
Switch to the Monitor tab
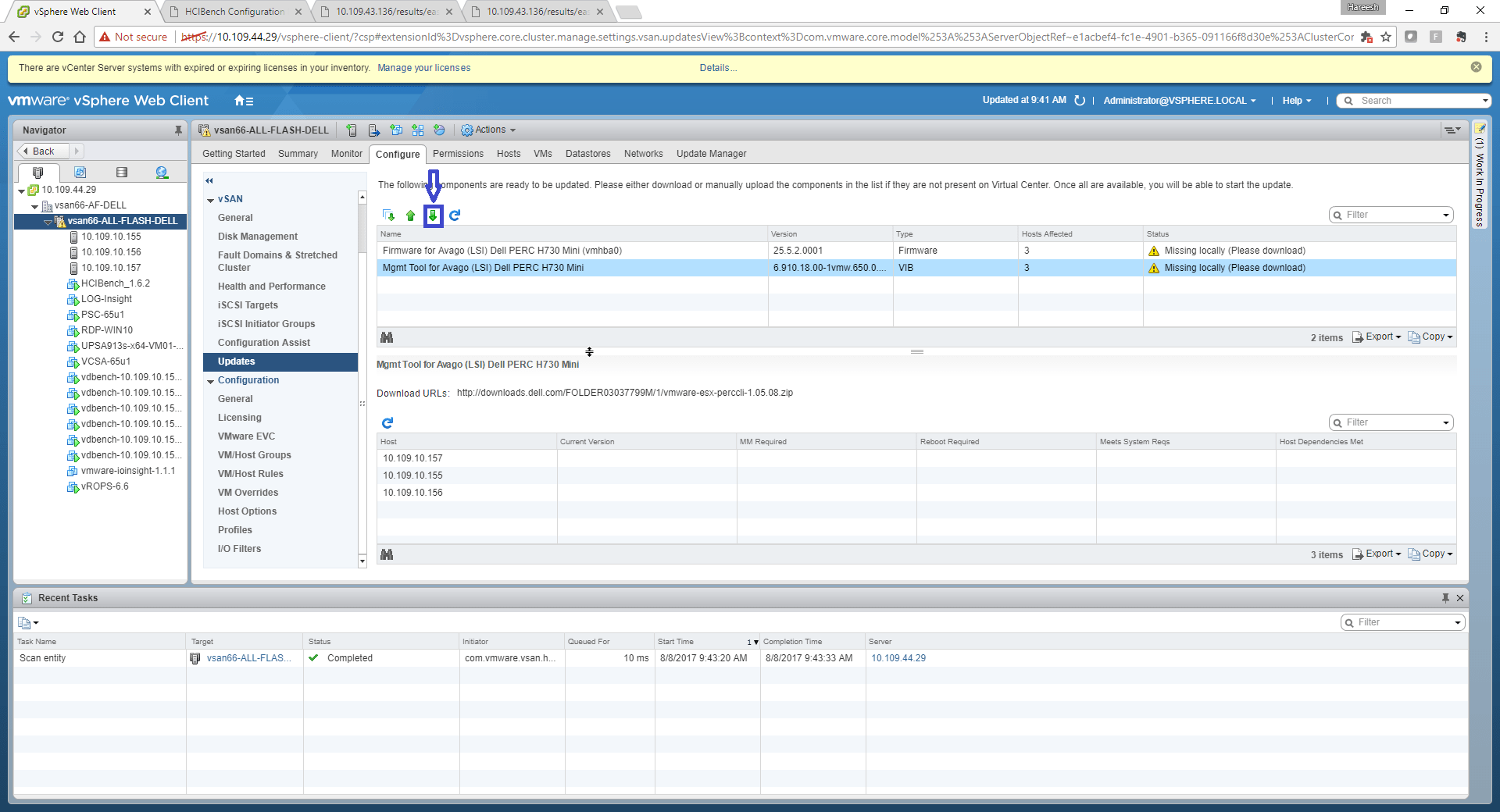click(346, 154)
